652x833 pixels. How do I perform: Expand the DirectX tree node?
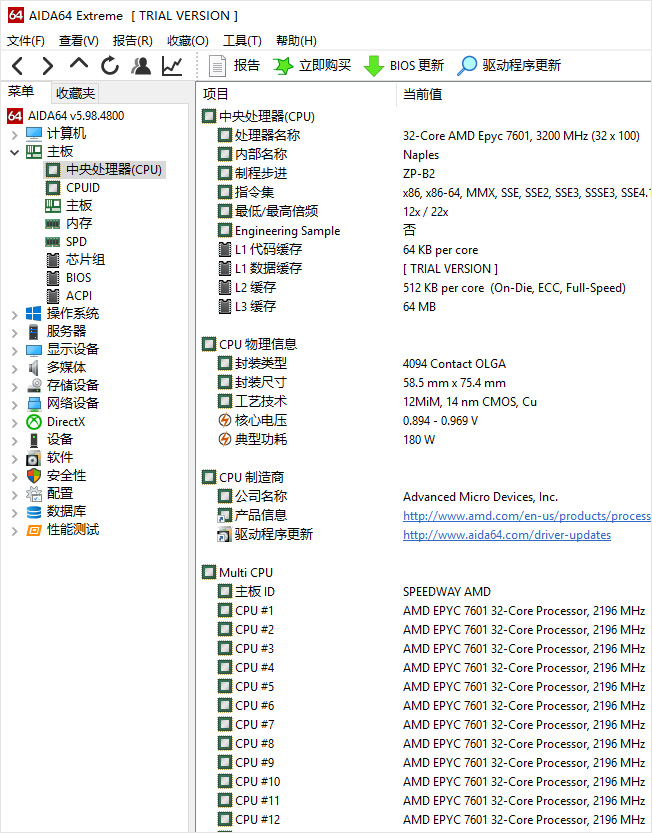[14, 423]
